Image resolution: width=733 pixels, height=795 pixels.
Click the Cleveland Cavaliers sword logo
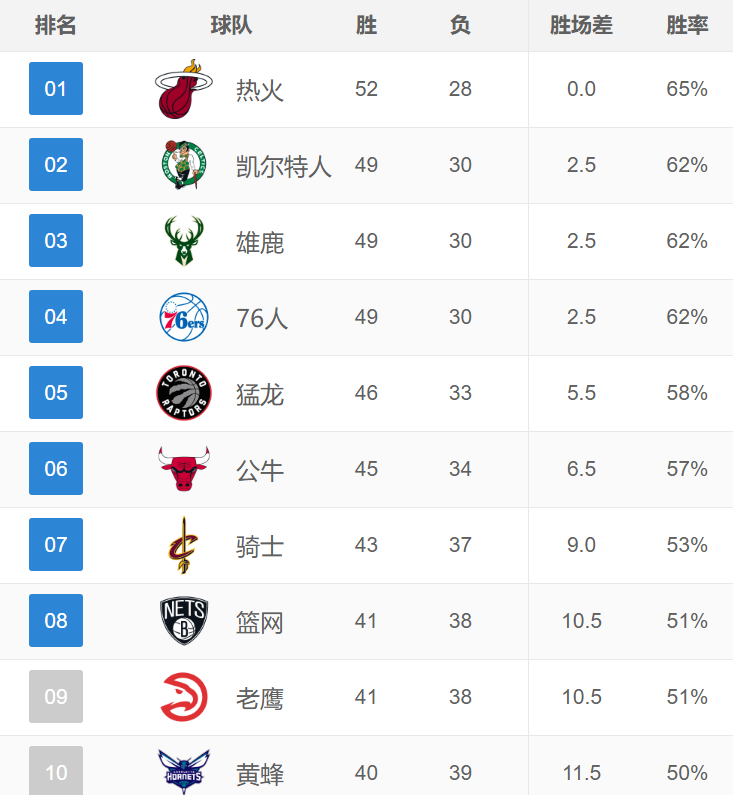click(184, 545)
